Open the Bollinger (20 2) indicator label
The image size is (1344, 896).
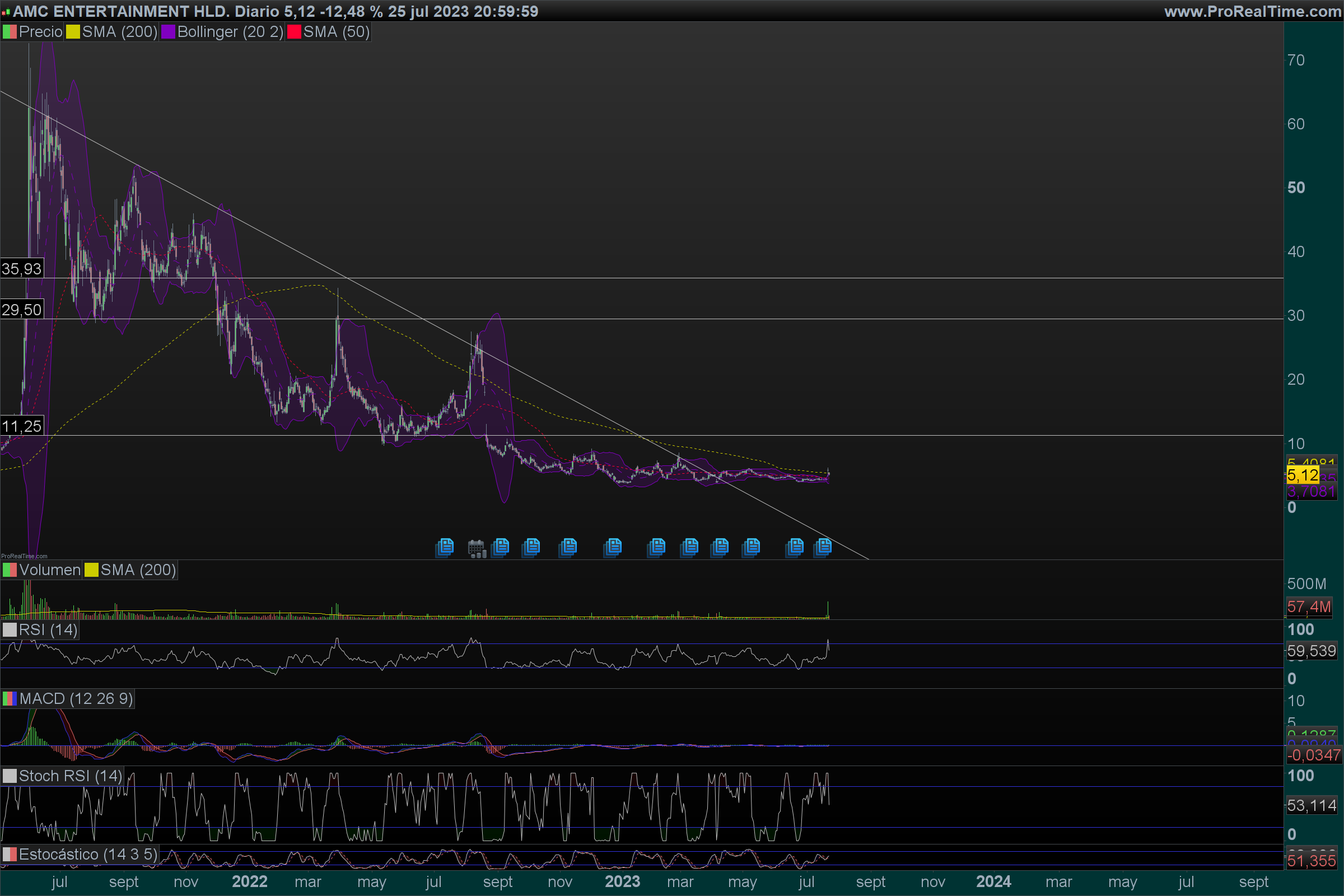230,32
